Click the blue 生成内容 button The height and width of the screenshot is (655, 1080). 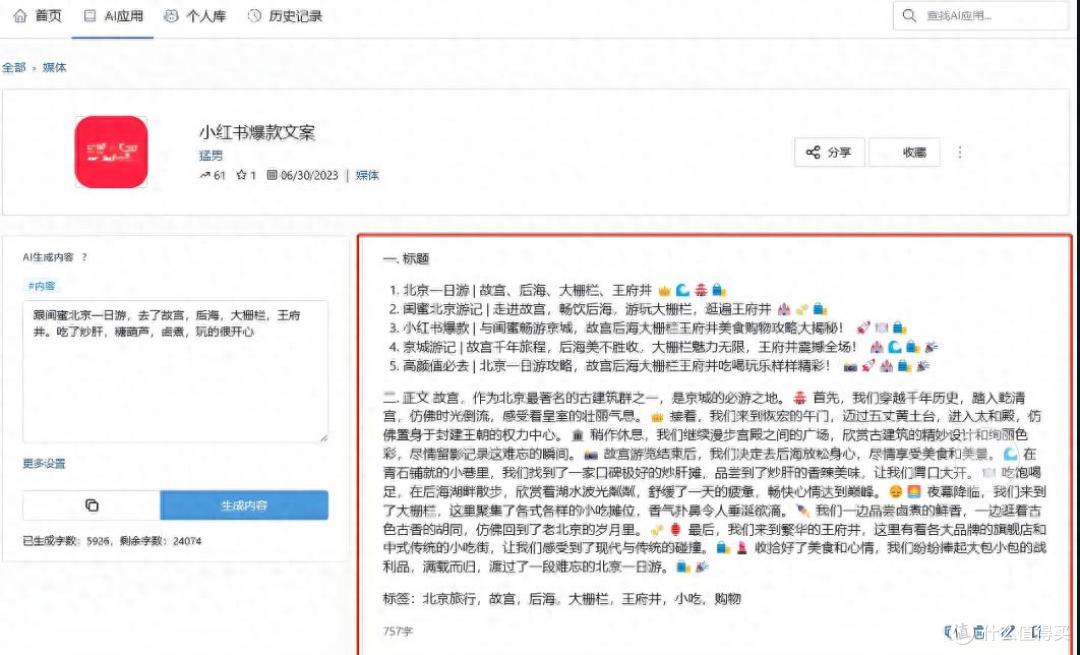coord(244,506)
